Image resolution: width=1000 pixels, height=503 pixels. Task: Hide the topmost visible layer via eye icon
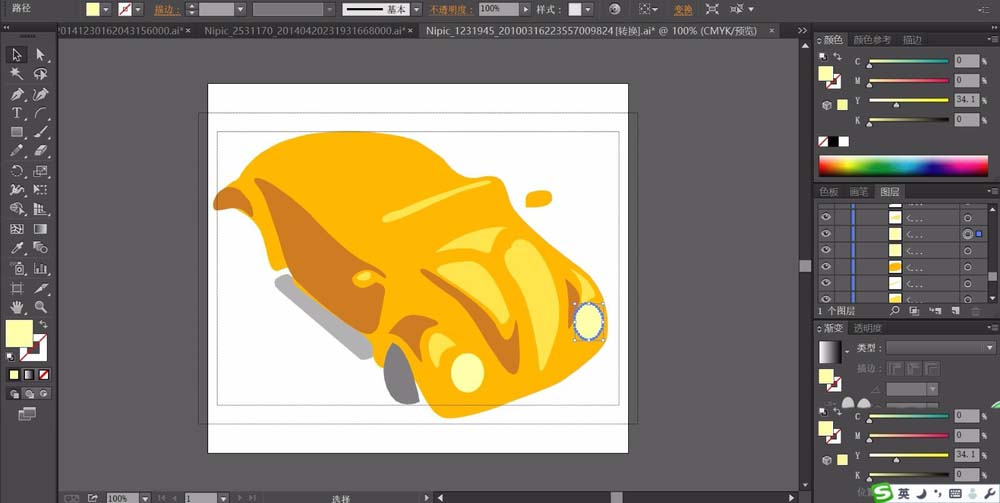pyautogui.click(x=826, y=216)
